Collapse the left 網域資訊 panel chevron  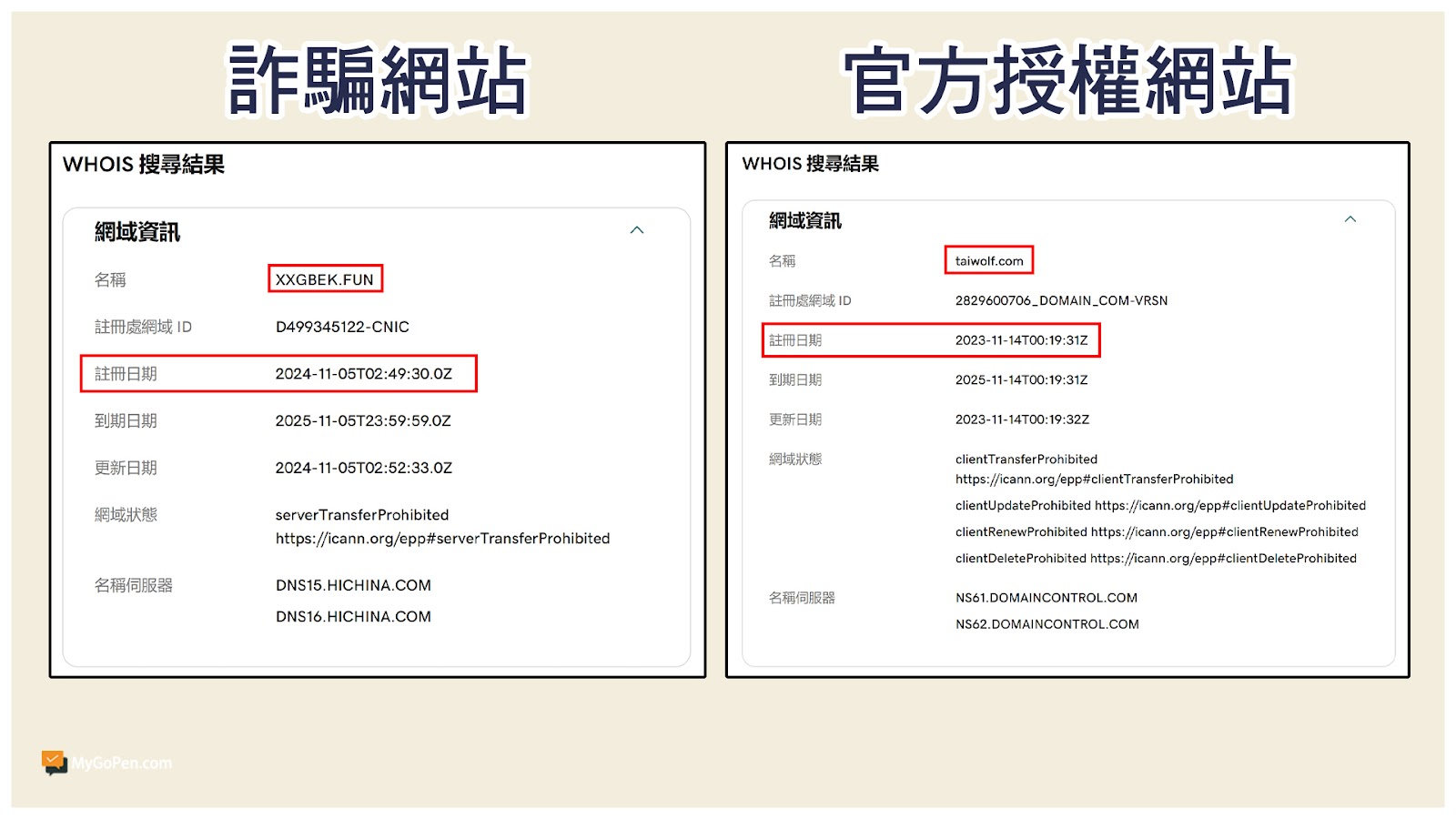pos(637,230)
